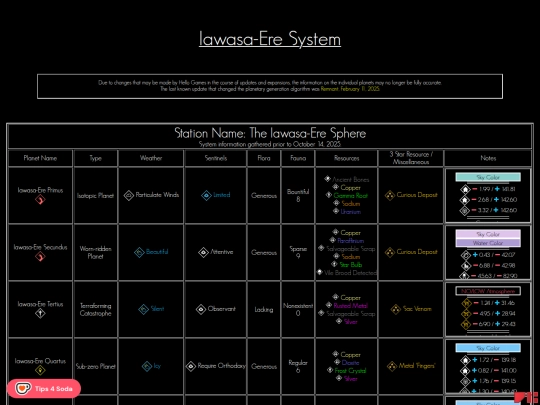
Task: Click the Planet Name column header
Action: pyautogui.click(x=40, y=158)
